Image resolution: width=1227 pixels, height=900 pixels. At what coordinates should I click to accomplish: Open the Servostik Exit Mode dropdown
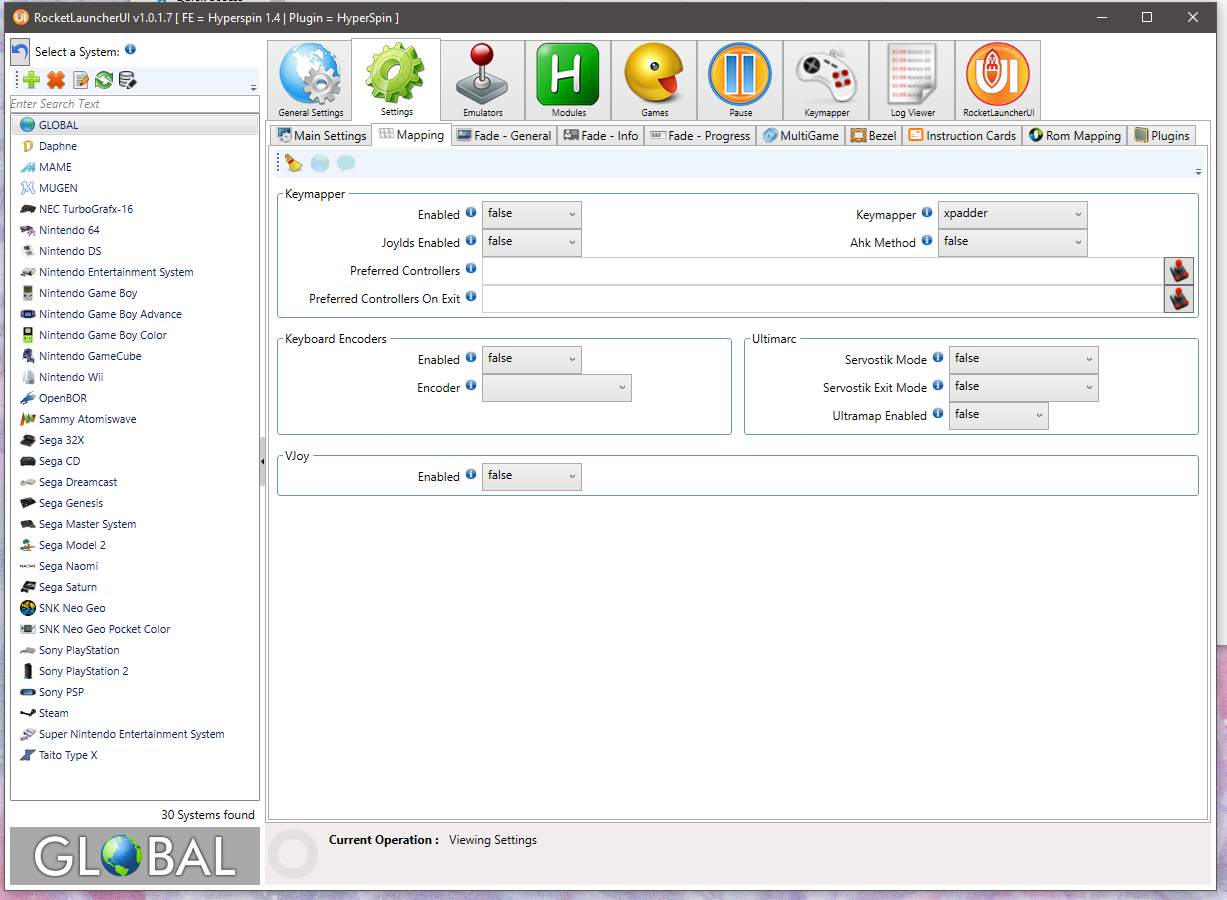1023,388
